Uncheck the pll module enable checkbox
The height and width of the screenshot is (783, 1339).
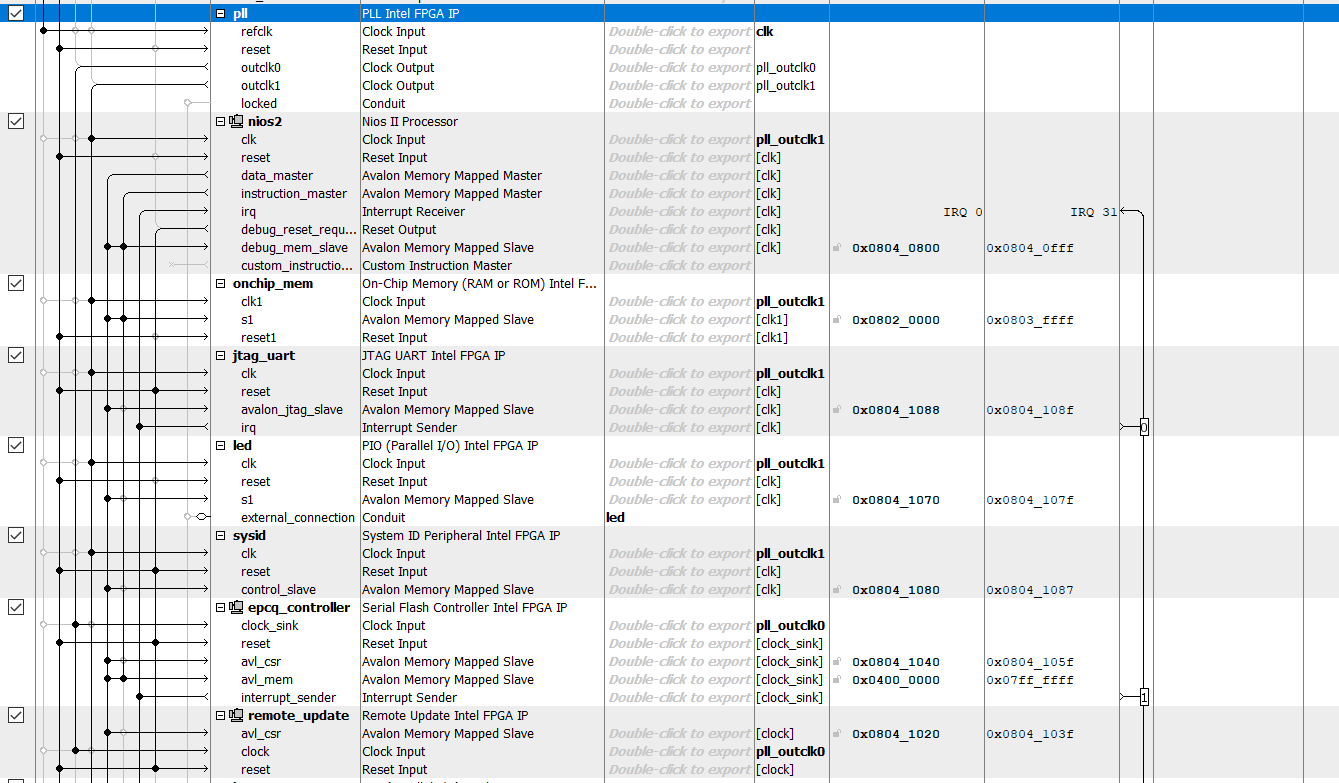(15, 12)
